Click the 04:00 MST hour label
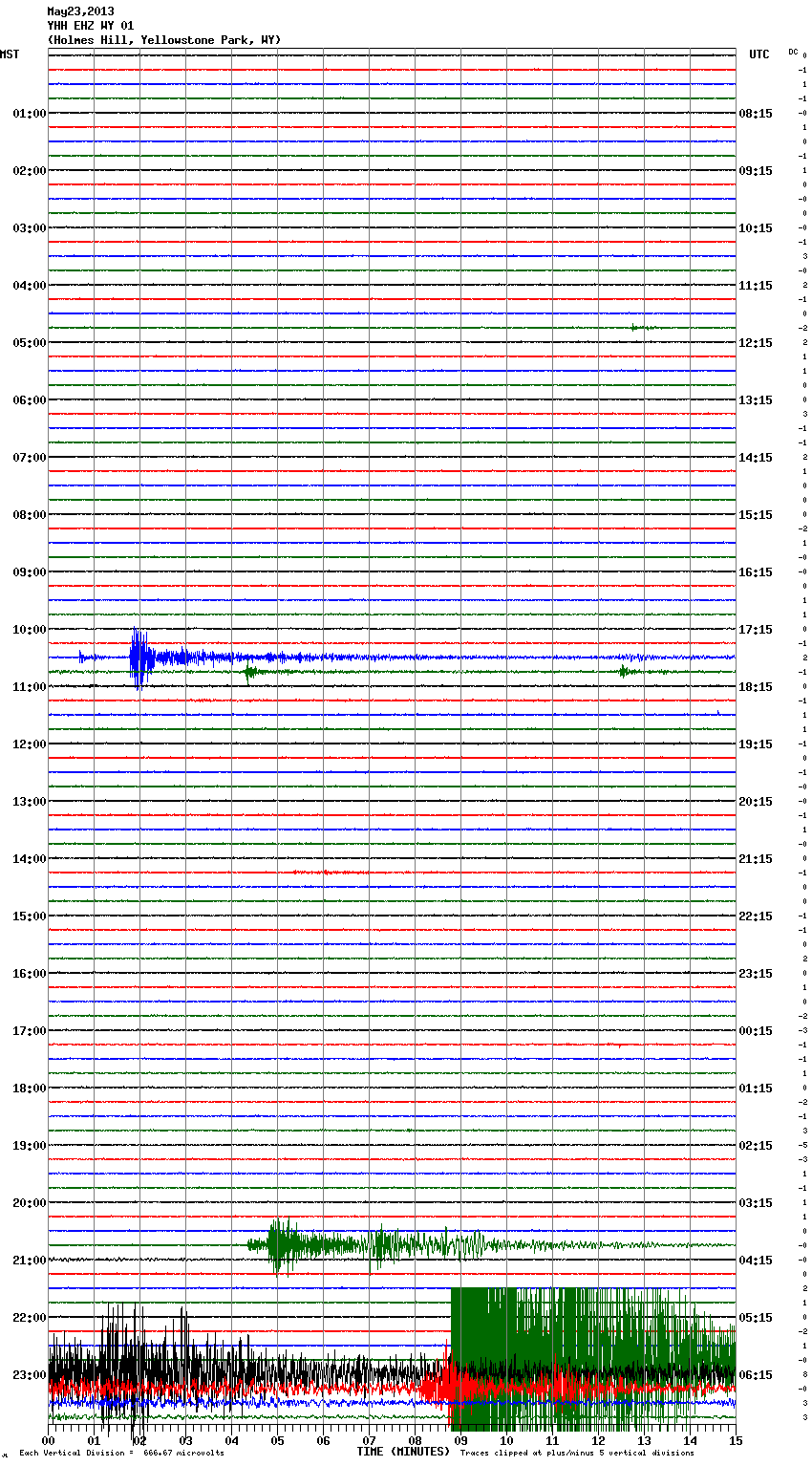Screen dimensions: 812x1466 pos(30,286)
